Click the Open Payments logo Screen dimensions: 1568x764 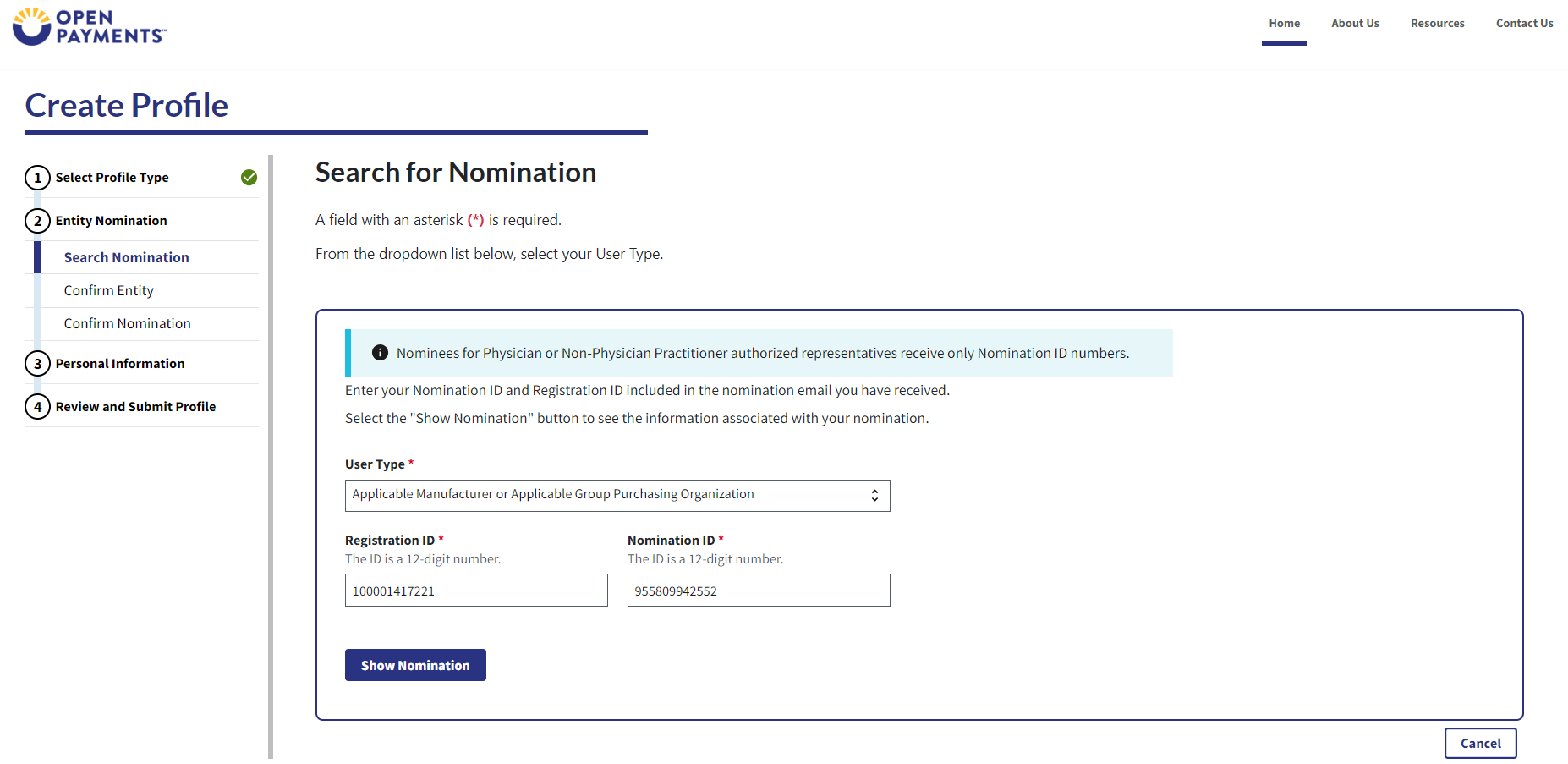point(90,26)
